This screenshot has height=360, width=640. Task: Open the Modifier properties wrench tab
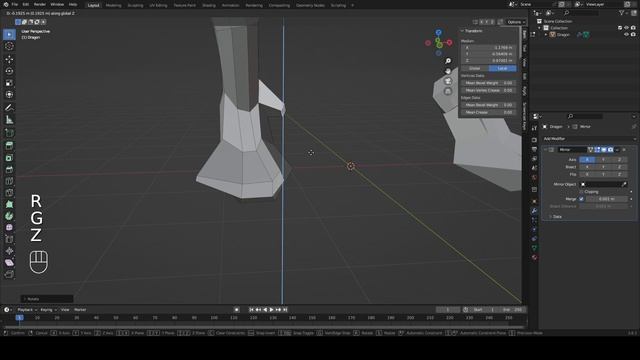[534, 211]
